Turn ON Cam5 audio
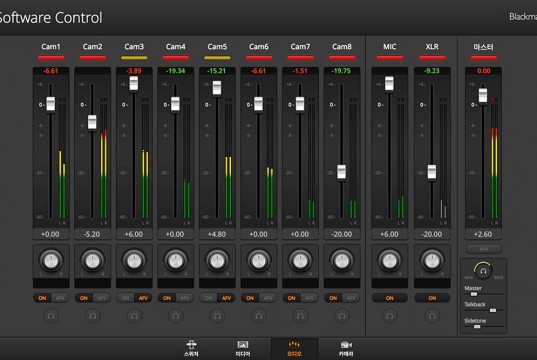537x360 pixels. coord(209,298)
